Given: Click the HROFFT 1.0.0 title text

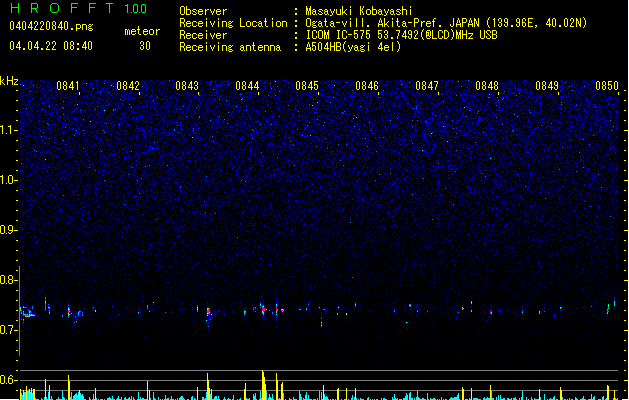Looking at the screenshot, I should (x=79, y=8).
